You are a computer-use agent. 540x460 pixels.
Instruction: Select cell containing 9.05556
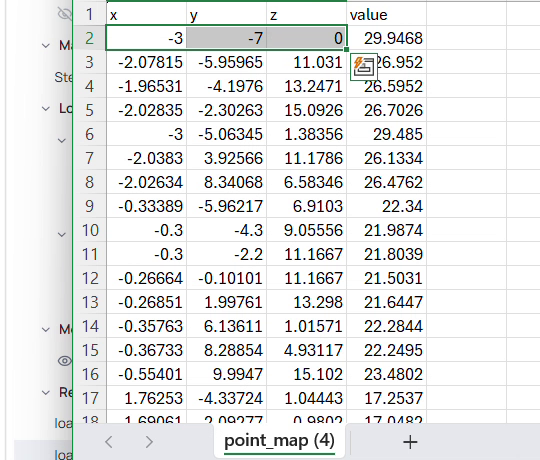[307, 230]
